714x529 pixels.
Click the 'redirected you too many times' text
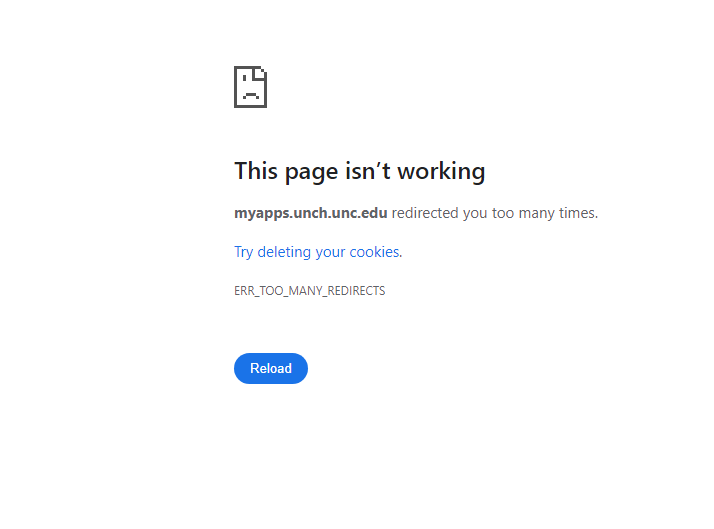[x=495, y=213]
